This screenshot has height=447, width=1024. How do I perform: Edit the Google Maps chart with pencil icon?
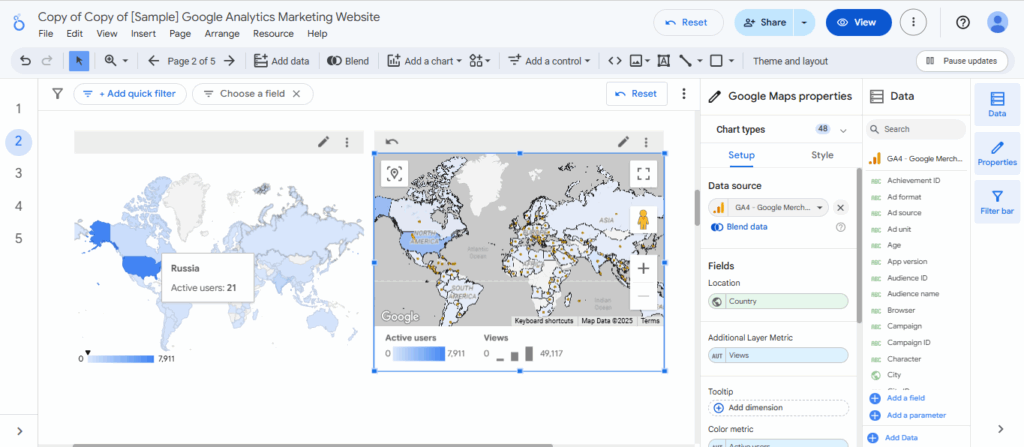623,142
